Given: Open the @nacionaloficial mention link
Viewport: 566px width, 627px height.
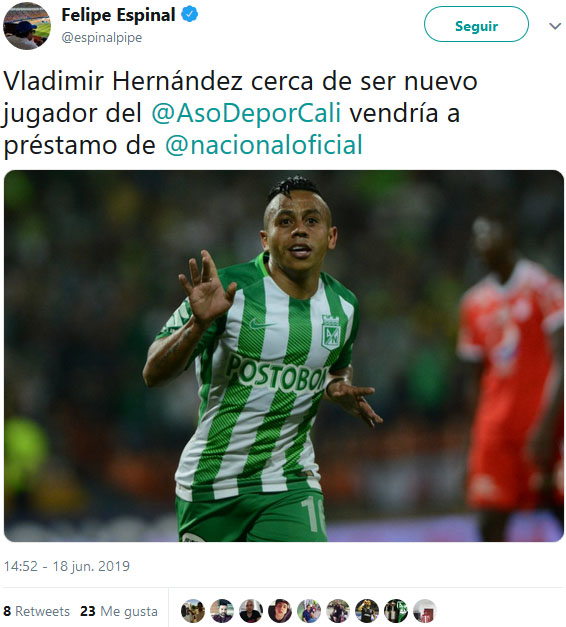Looking at the screenshot, I should tap(264, 145).
